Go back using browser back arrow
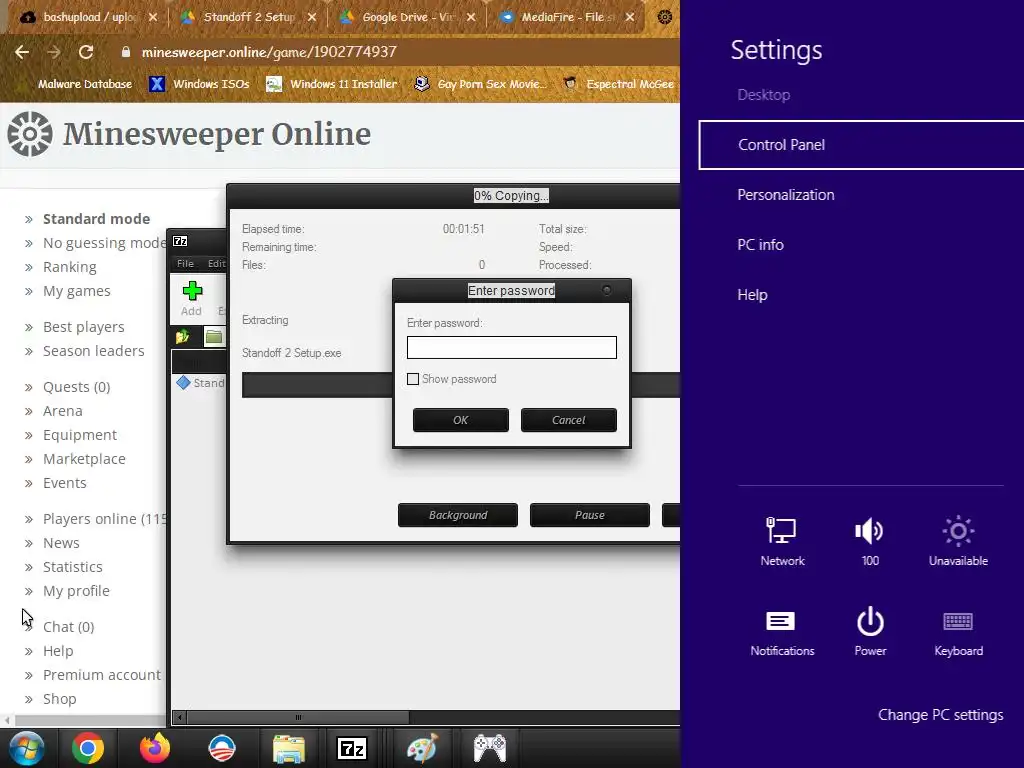 click(22, 52)
